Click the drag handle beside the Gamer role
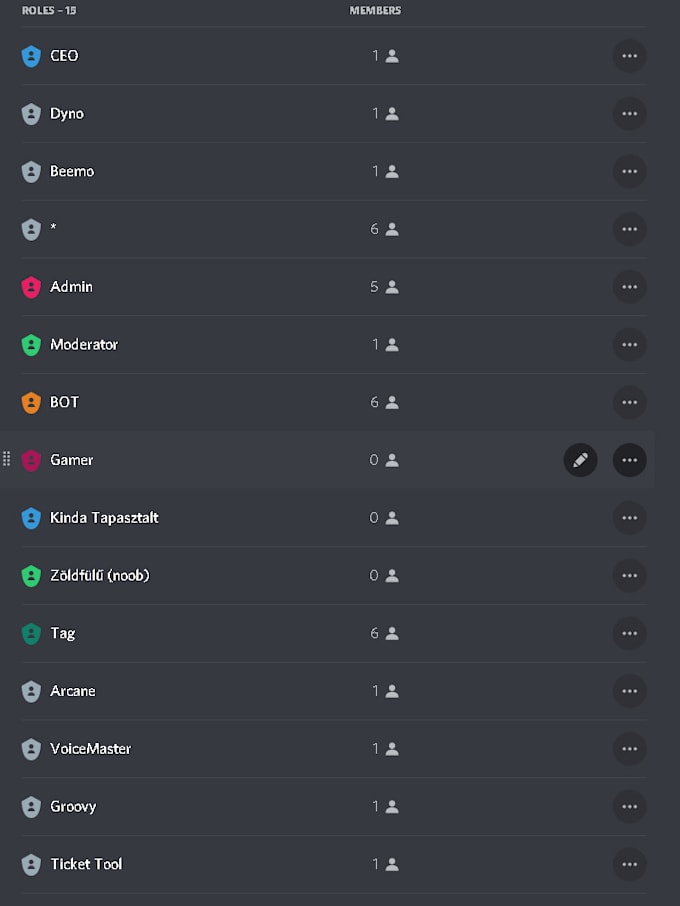Screen dimensions: 680x906 (6, 460)
